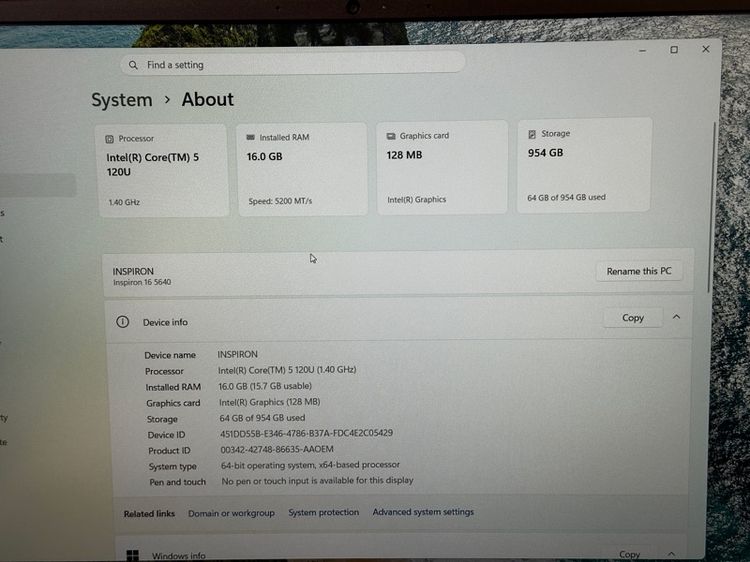The image size is (750, 562).
Task: Click the vertical scrollbar of Settings
Action: [711, 208]
